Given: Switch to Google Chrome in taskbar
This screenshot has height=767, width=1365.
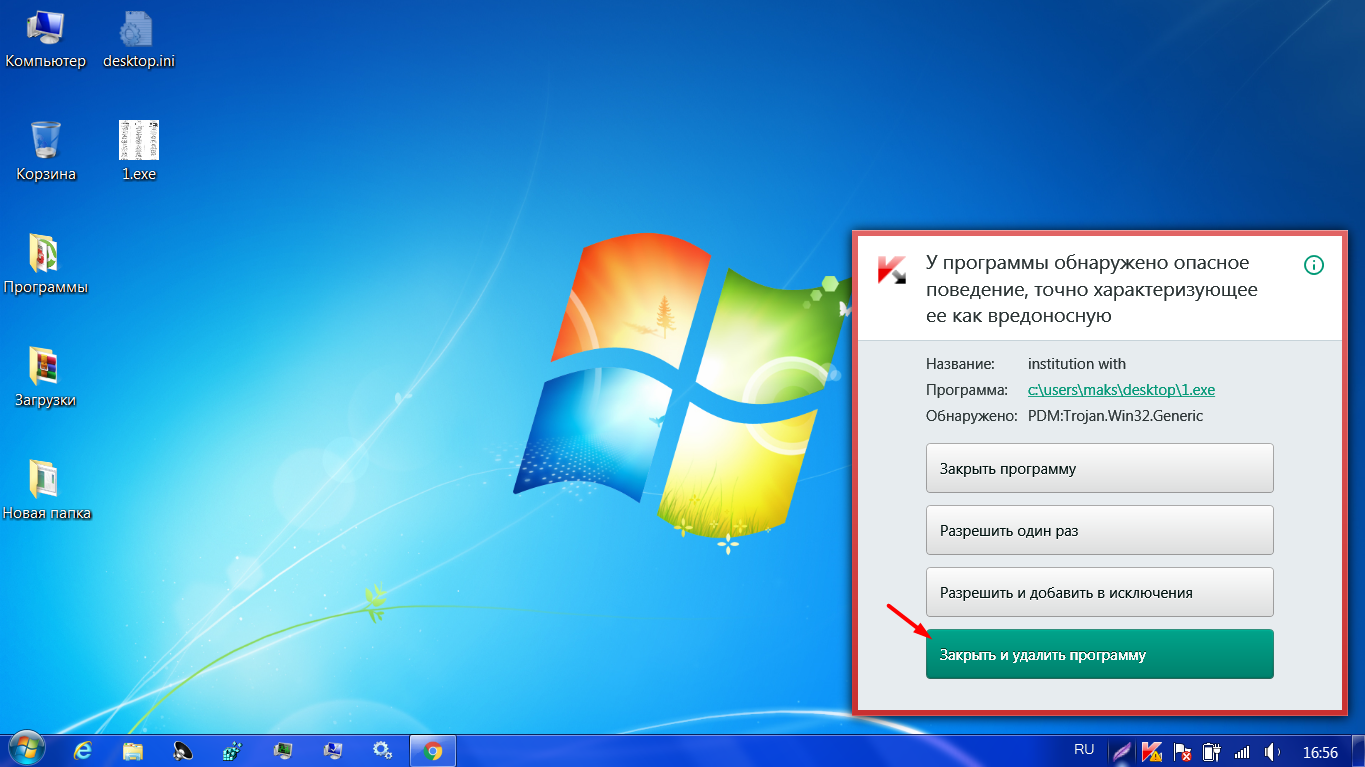Looking at the screenshot, I should point(433,751).
